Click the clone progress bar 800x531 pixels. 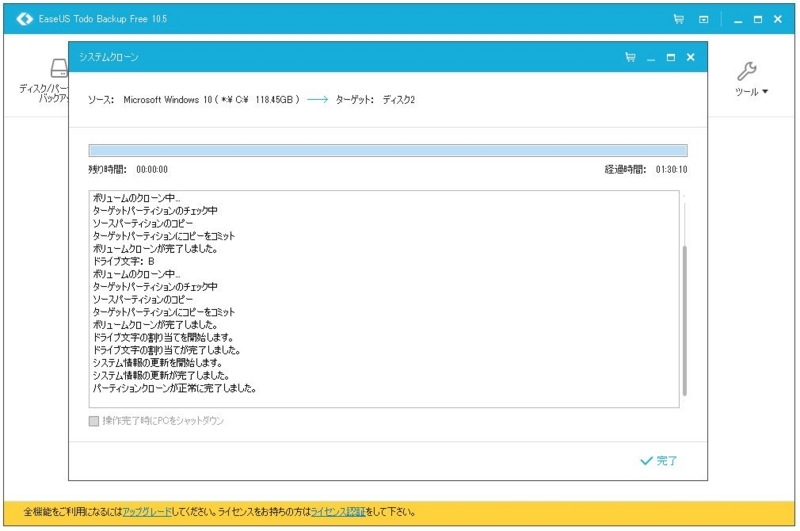coord(388,150)
